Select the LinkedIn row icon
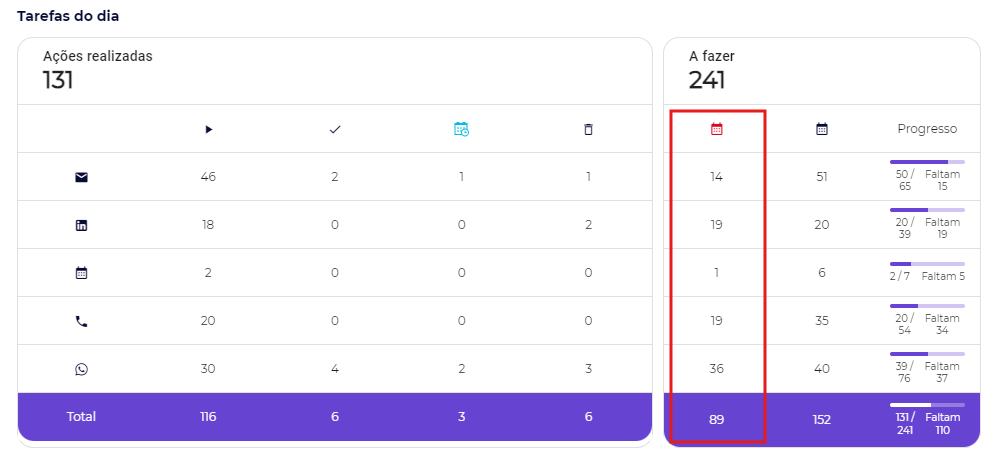 click(x=82, y=225)
